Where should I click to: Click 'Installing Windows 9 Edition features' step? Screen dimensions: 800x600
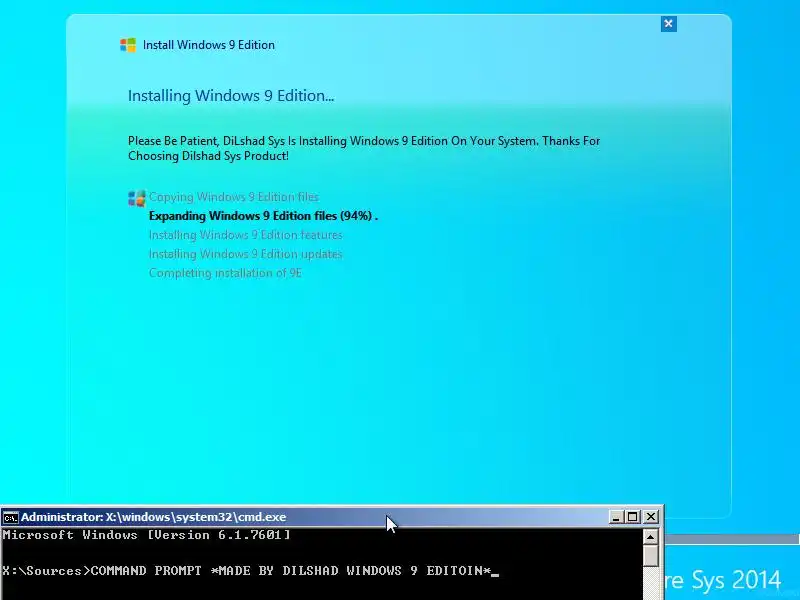245,235
